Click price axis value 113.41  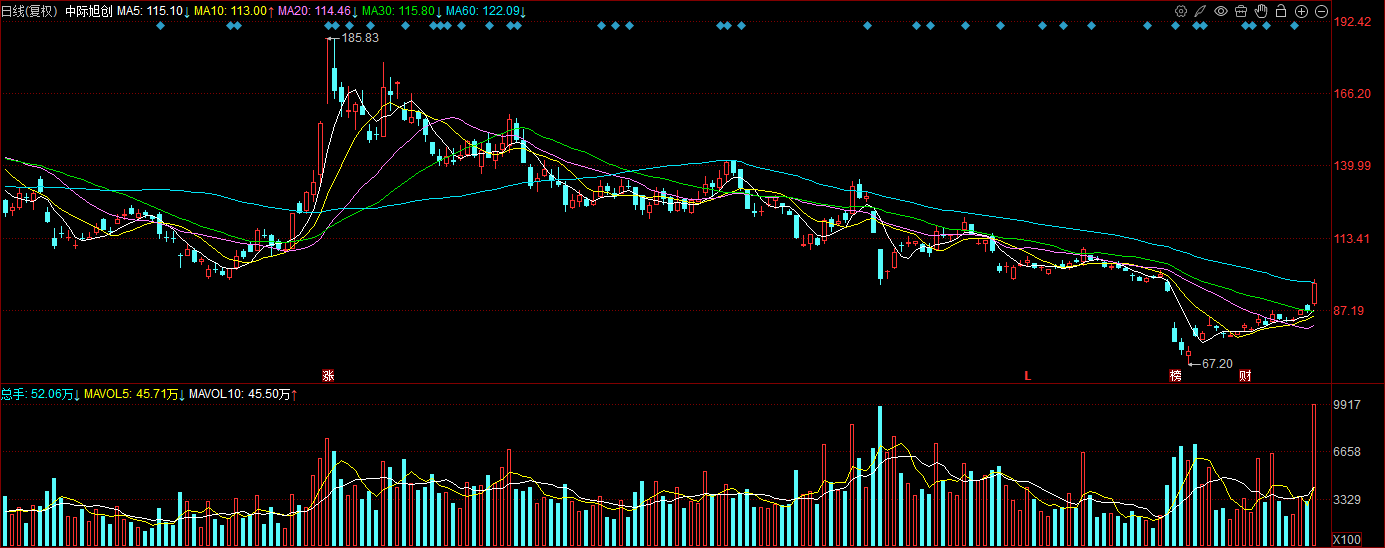[x=1353, y=239]
